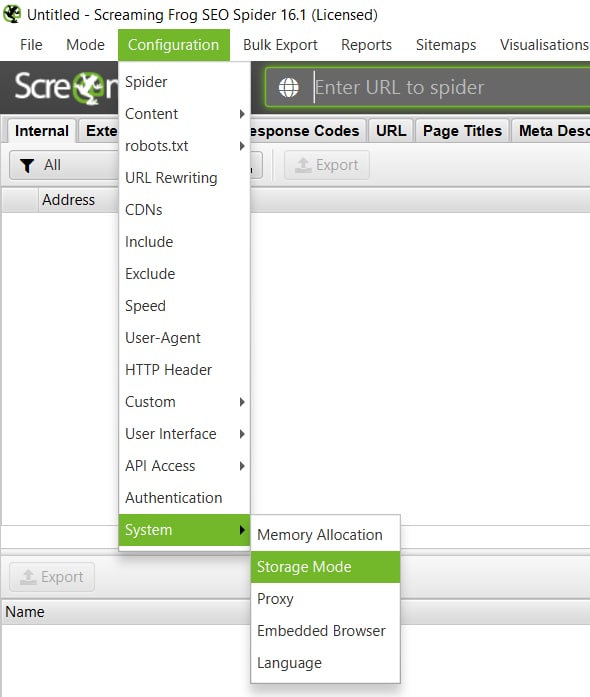This screenshot has height=697, width=590.
Task: Choose Language in System submenu
Action: pyautogui.click(x=325, y=663)
